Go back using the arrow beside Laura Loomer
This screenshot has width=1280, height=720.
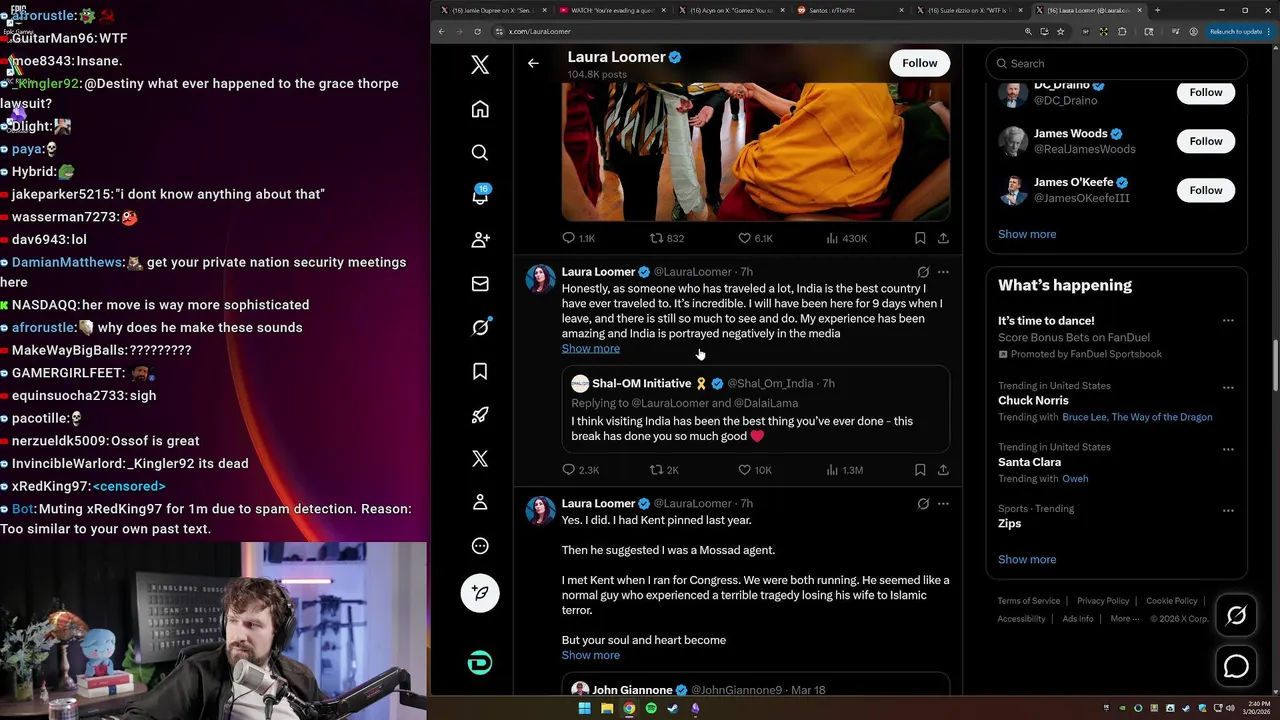533,63
